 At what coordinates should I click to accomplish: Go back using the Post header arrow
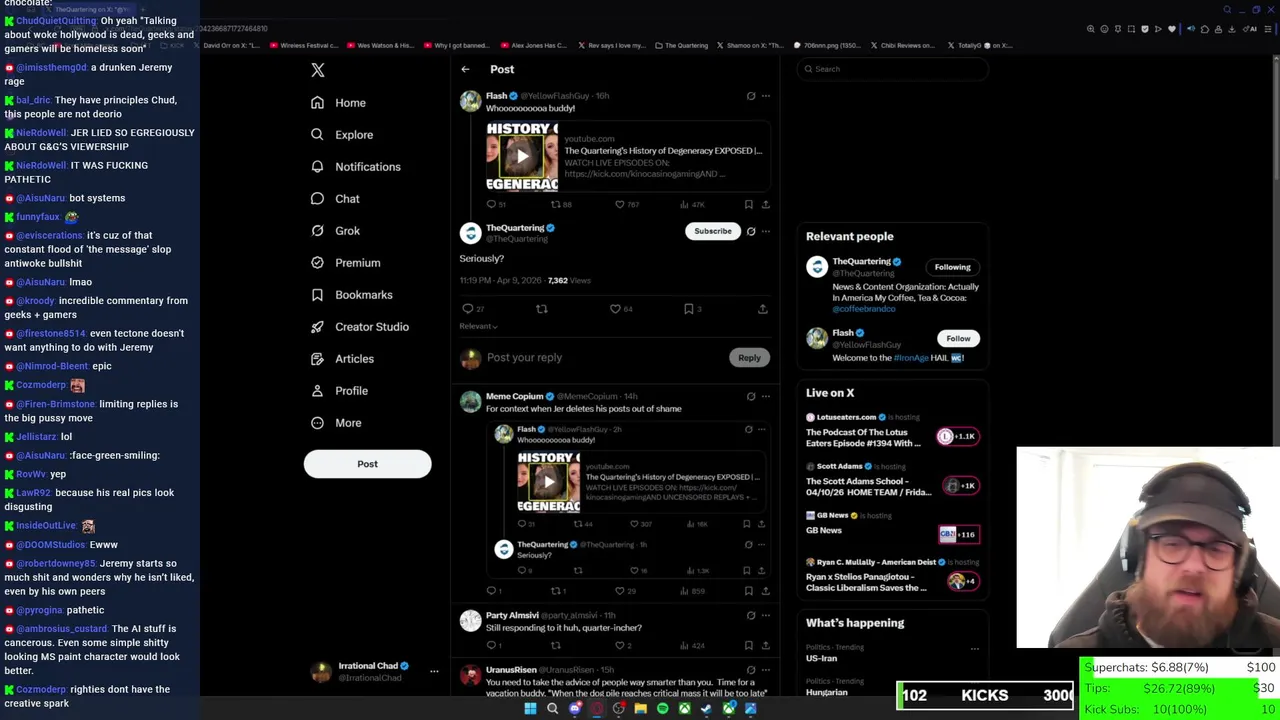click(x=465, y=69)
